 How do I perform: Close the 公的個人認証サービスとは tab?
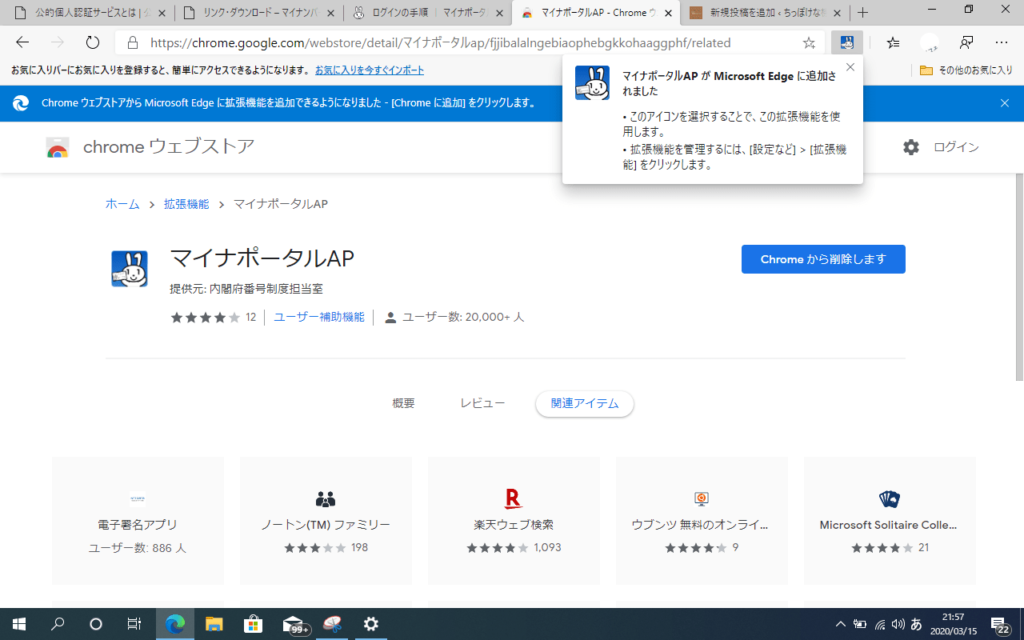(x=162, y=13)
